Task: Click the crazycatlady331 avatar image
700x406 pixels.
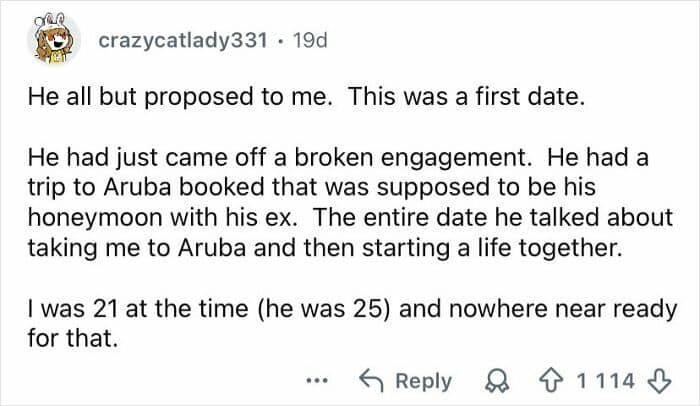Action: click(x=54, y=43)
